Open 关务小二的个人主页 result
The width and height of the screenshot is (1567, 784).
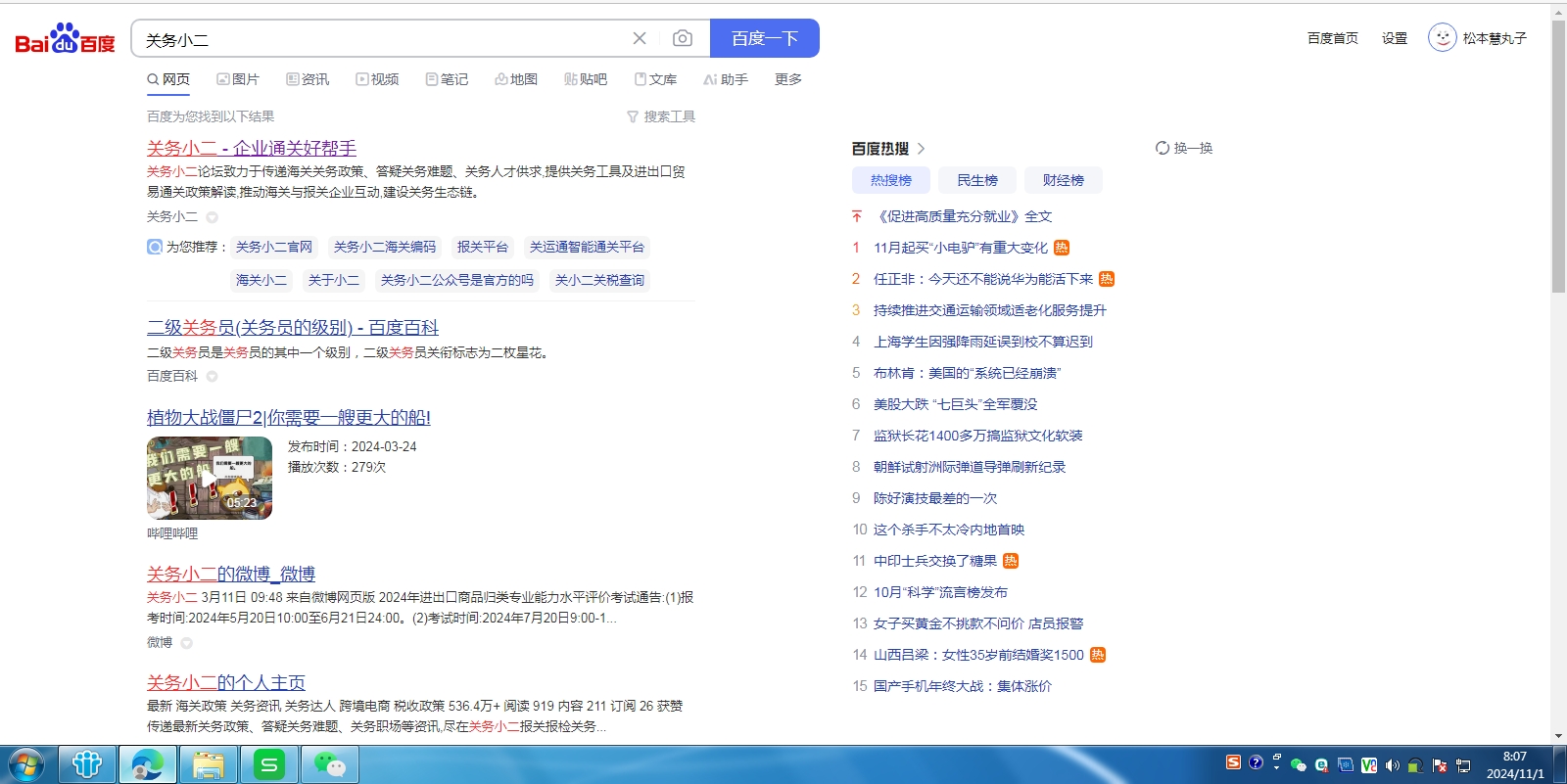point(226,682)
